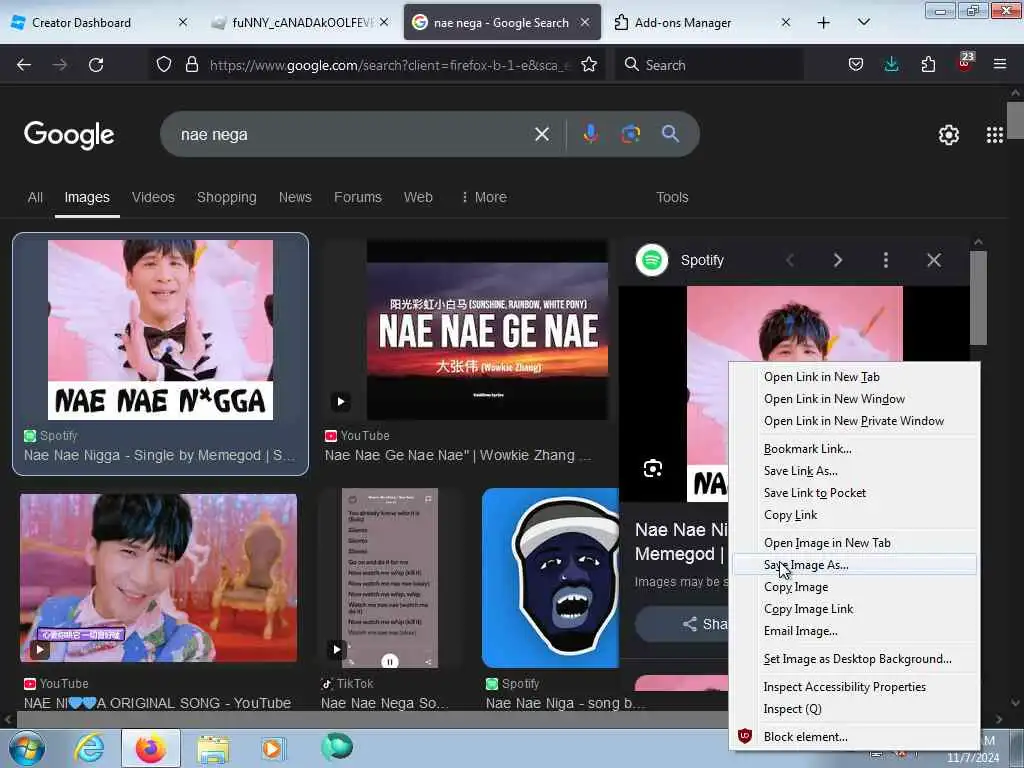1024x768 pixels.
Task: Open TikTok Nae Nae Nega thumbnail
Action: tap(390, 578)
